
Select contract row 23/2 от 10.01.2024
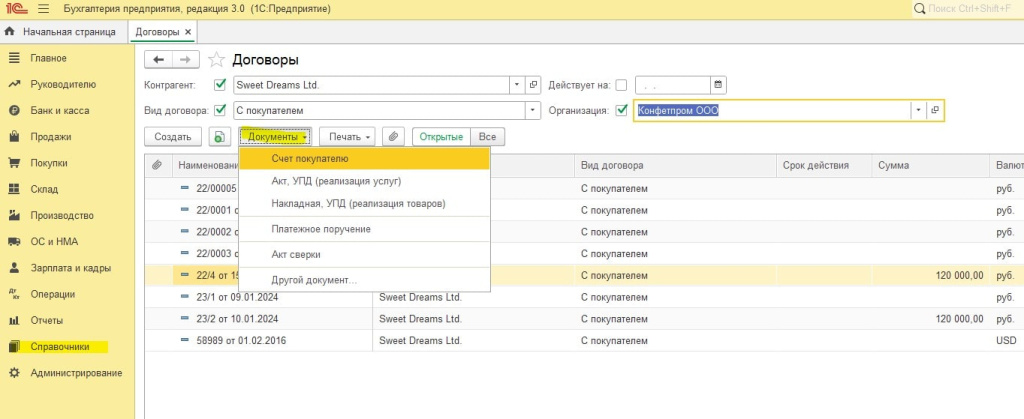[584, 318]
